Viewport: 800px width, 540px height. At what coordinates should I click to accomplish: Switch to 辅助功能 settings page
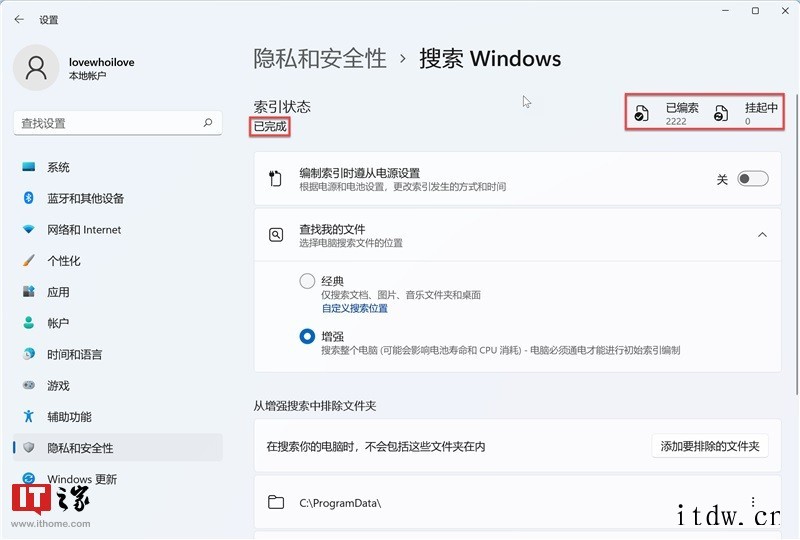118,416
